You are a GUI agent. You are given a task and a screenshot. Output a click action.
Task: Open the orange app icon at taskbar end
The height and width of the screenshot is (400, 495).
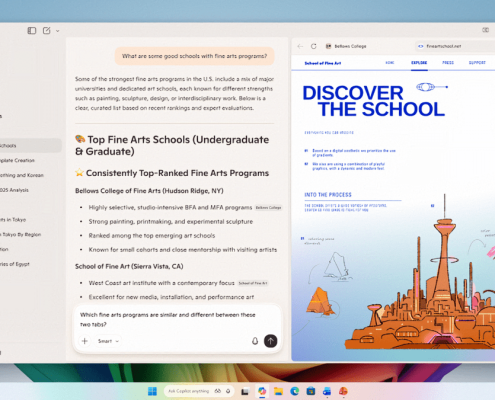[x=343, y=391]
